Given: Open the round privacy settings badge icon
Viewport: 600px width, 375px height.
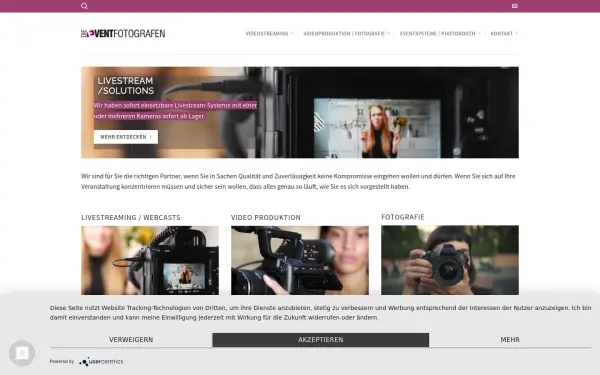Looking at the screenshot, I should pos(22,353).
